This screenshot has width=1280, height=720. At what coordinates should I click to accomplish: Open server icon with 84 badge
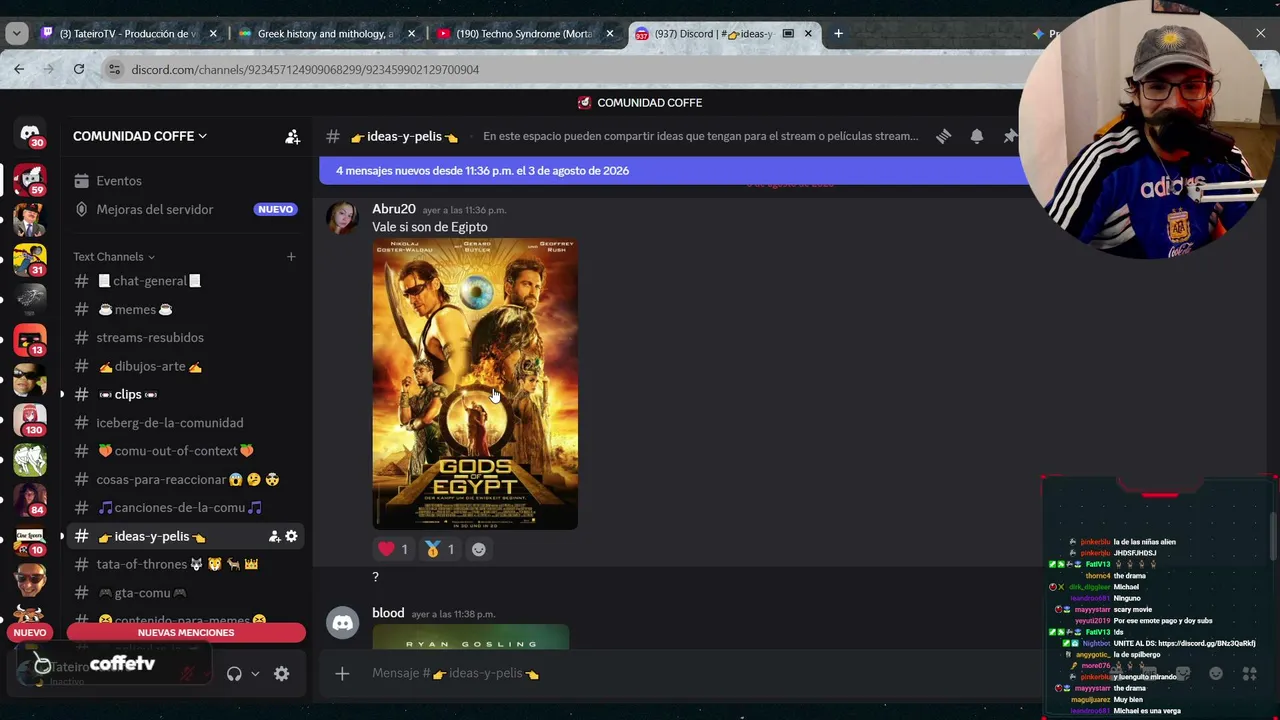pos(30,499)
